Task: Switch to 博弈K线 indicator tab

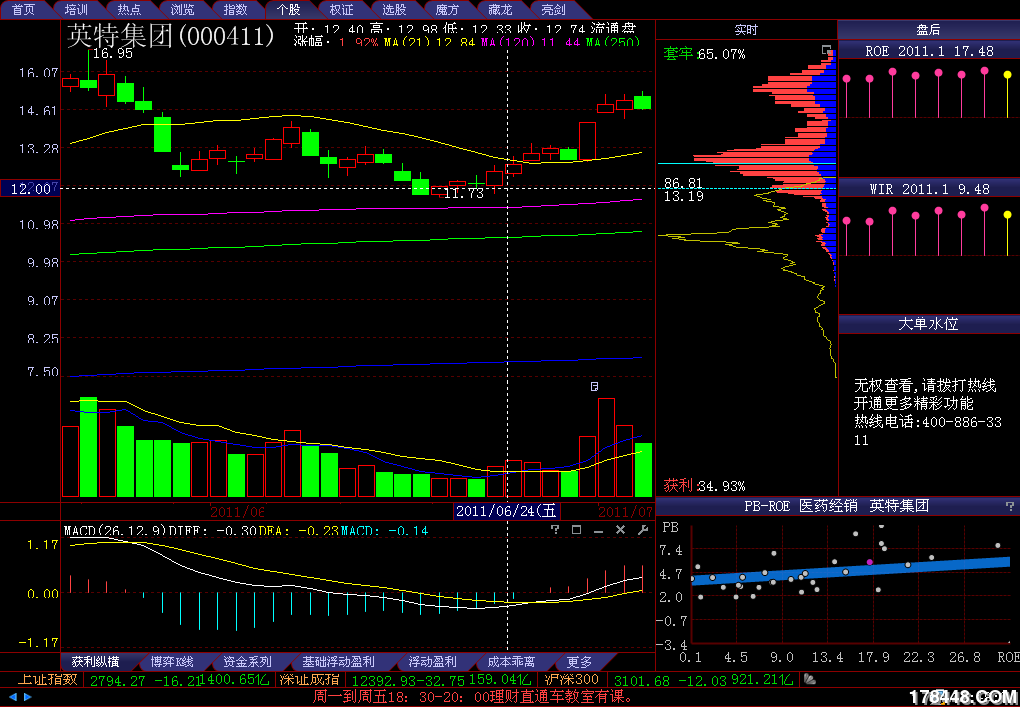Action: (171, 662)
